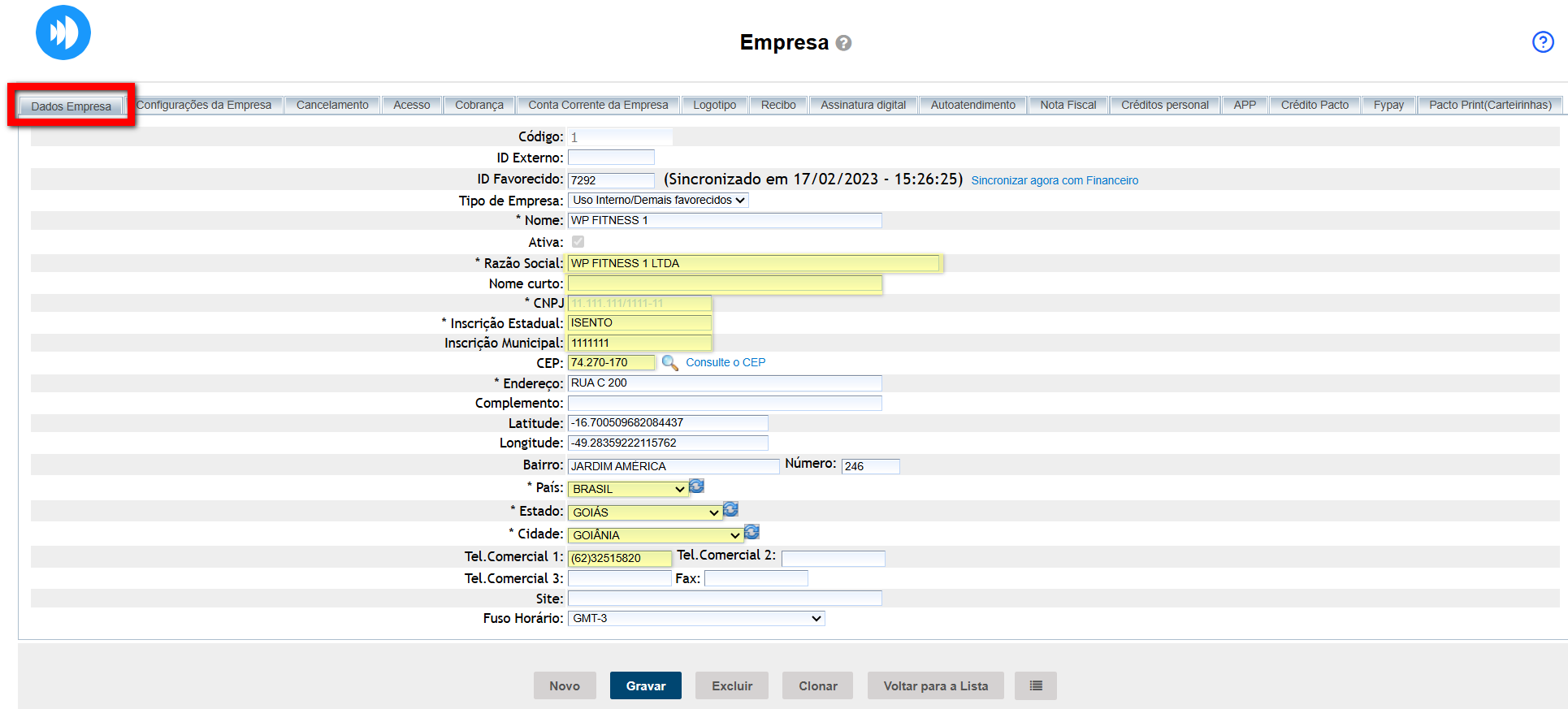The width and height of the screenshot is (1568, 709).
Task: Click Sincronizar agora com Financeiro link
Action: pos(1054,180)
